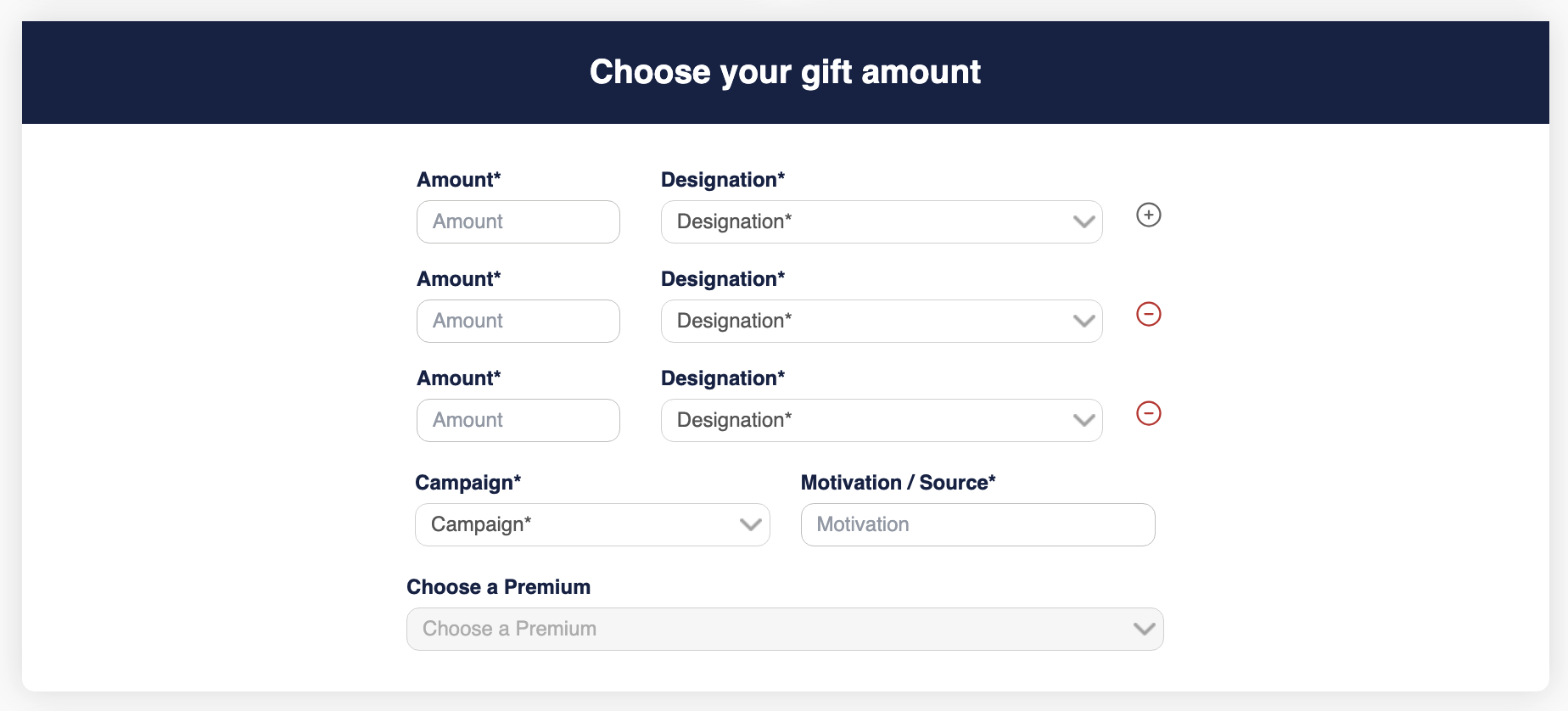Click the second row's Designation label
Screen dimensions: 1568x711
(722, 279)
